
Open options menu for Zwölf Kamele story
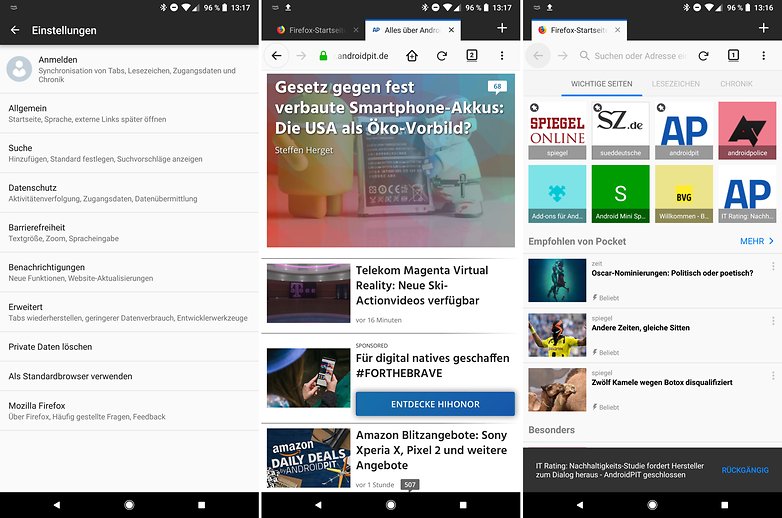pyautogui.click(x=773, y=375)
